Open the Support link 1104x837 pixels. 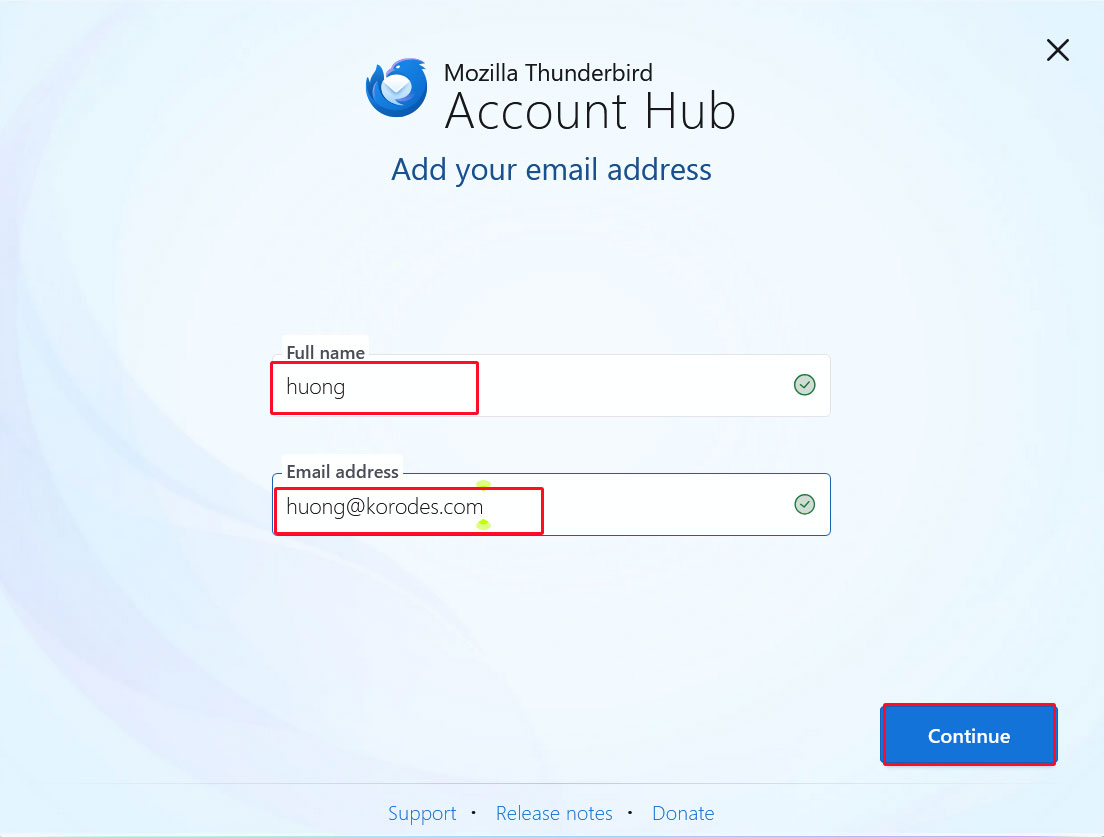click(422, 813)
